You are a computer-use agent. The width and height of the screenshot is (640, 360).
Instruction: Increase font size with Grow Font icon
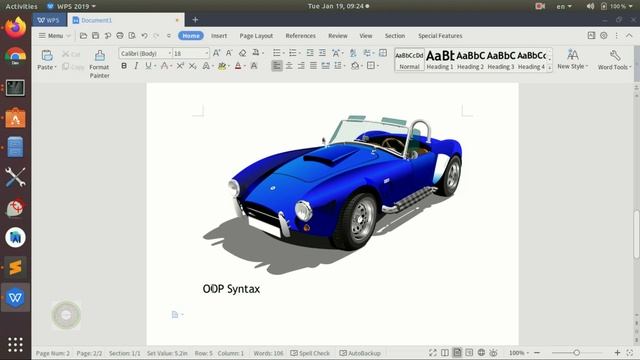point(217,53)
